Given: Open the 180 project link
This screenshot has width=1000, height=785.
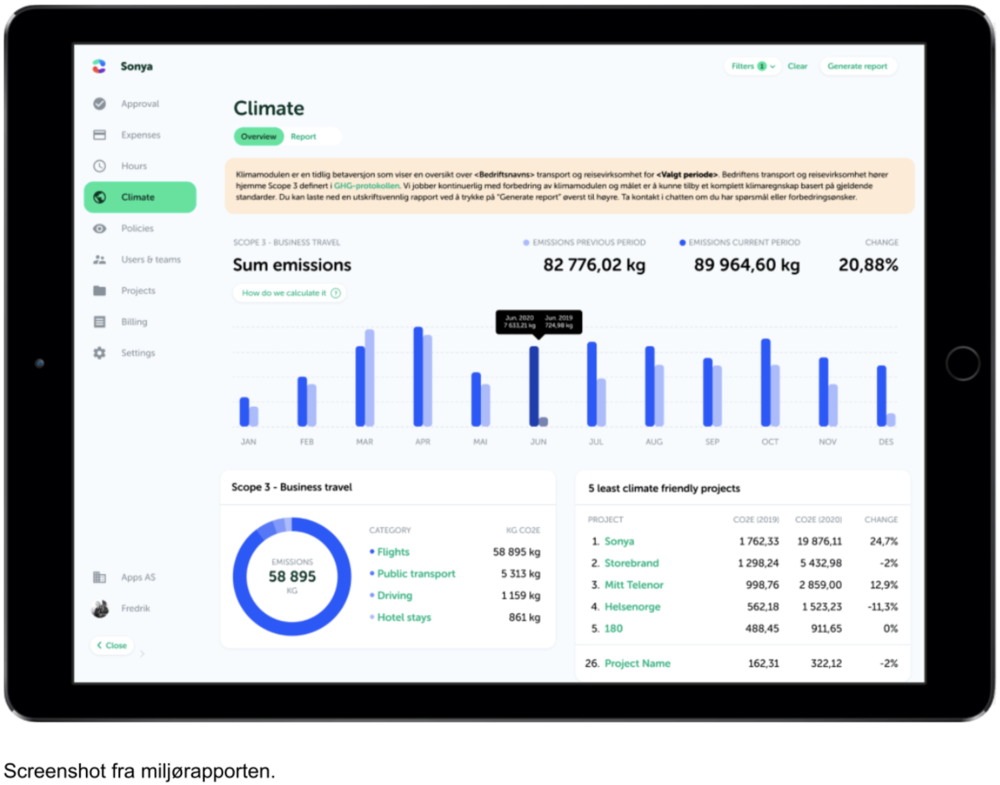Looking at the screenshot, I should tap(614, 629).
